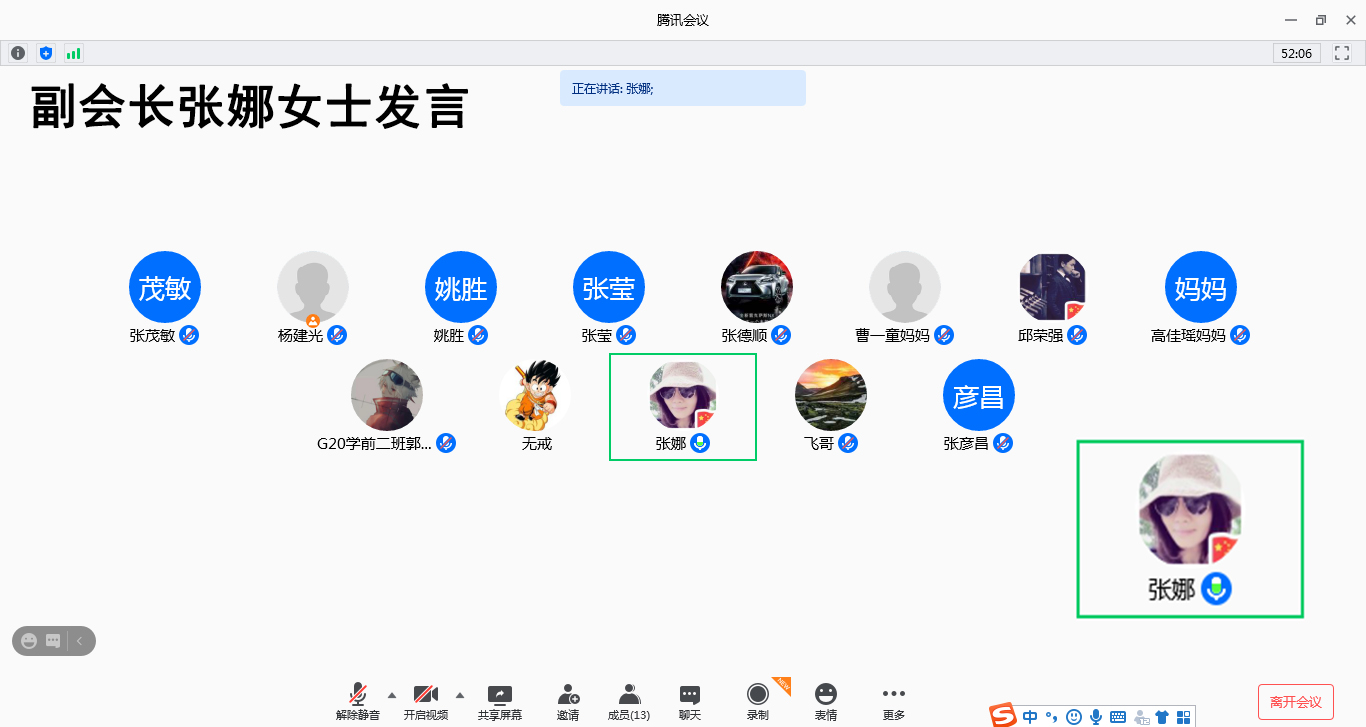Open the 聊天 chat panel
The image size is (1366, 727).
point(690,702)
